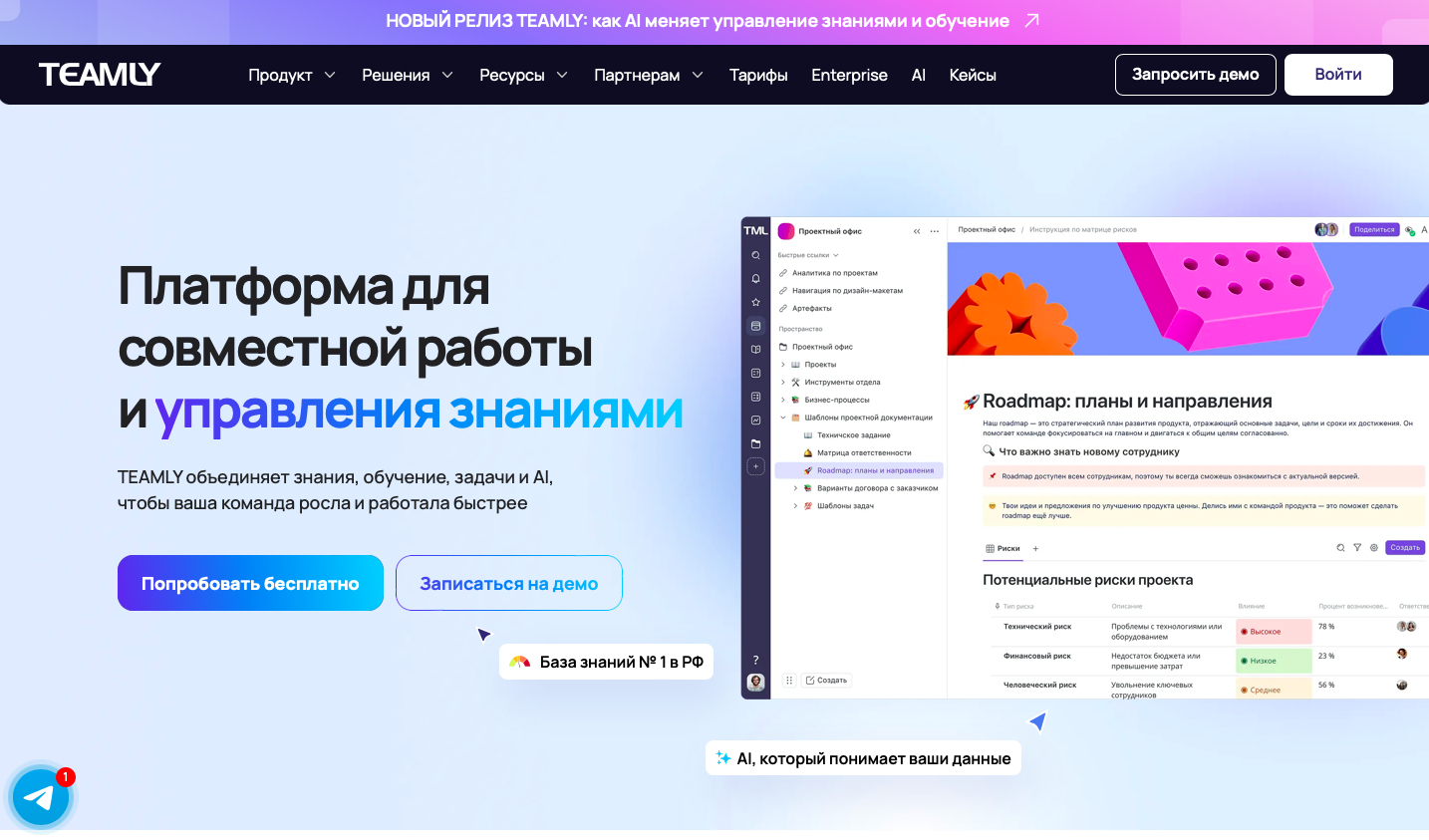This screenshot has width=1429, height=840.
Task: Click the "?" help icon at sidebar bottom
Action: (755, 659)
